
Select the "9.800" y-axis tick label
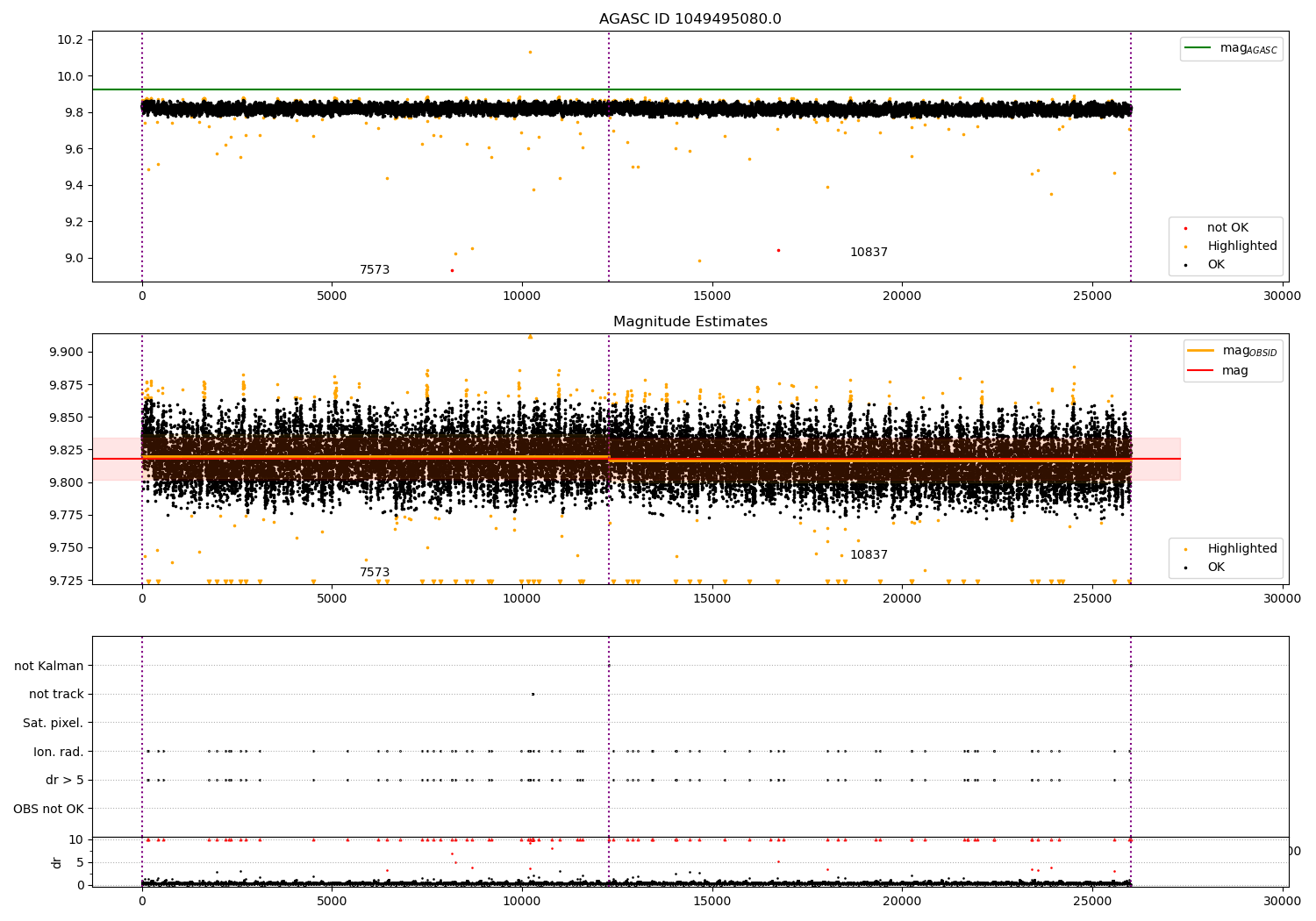click(x=66, y=483)
